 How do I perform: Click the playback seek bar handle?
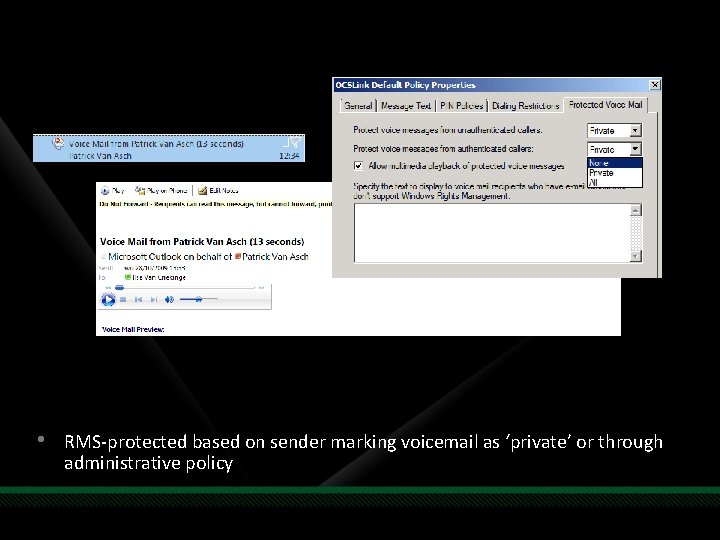119,288
